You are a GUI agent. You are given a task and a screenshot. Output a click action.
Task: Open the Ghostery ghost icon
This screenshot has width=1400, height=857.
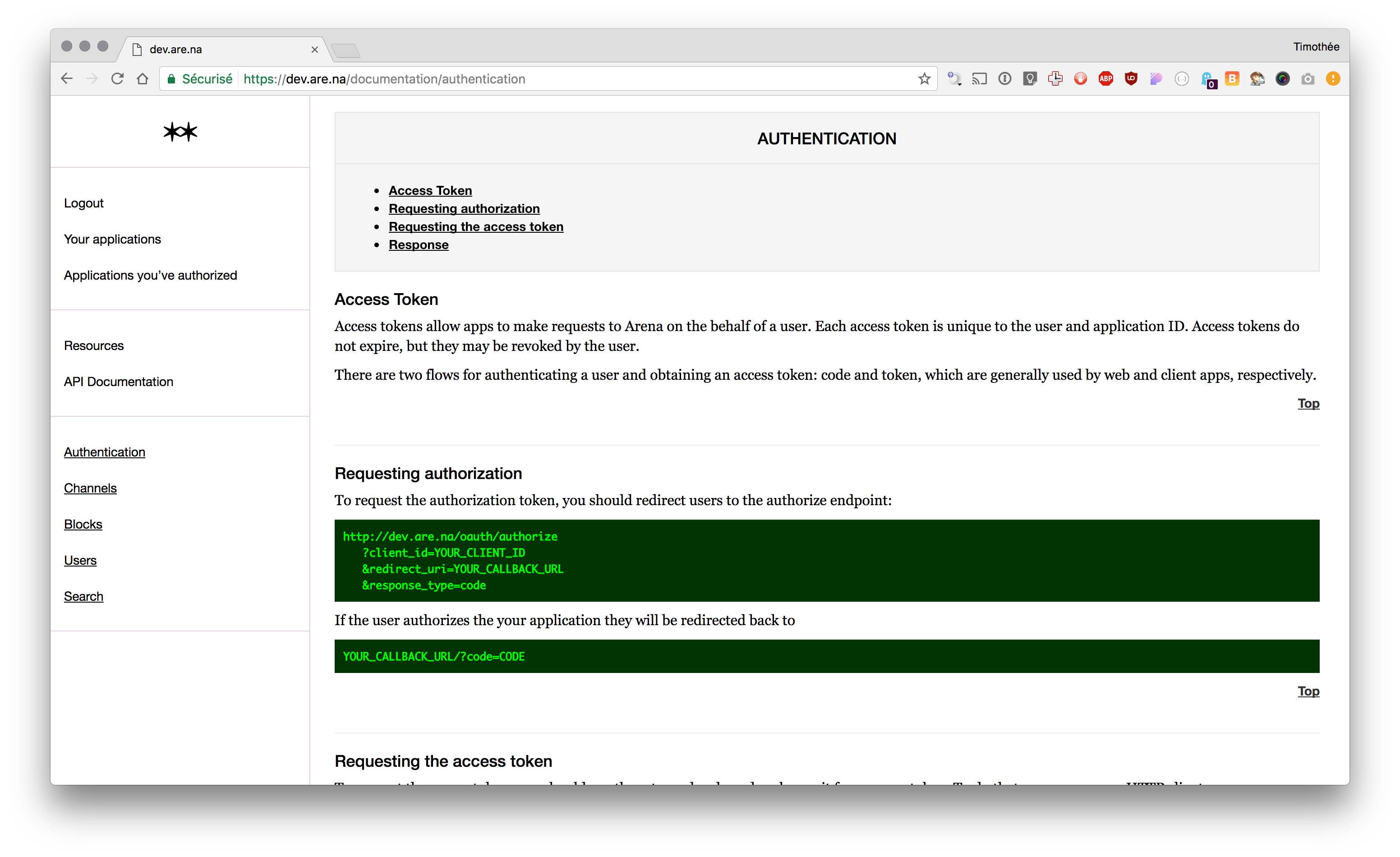(1208, 79)
